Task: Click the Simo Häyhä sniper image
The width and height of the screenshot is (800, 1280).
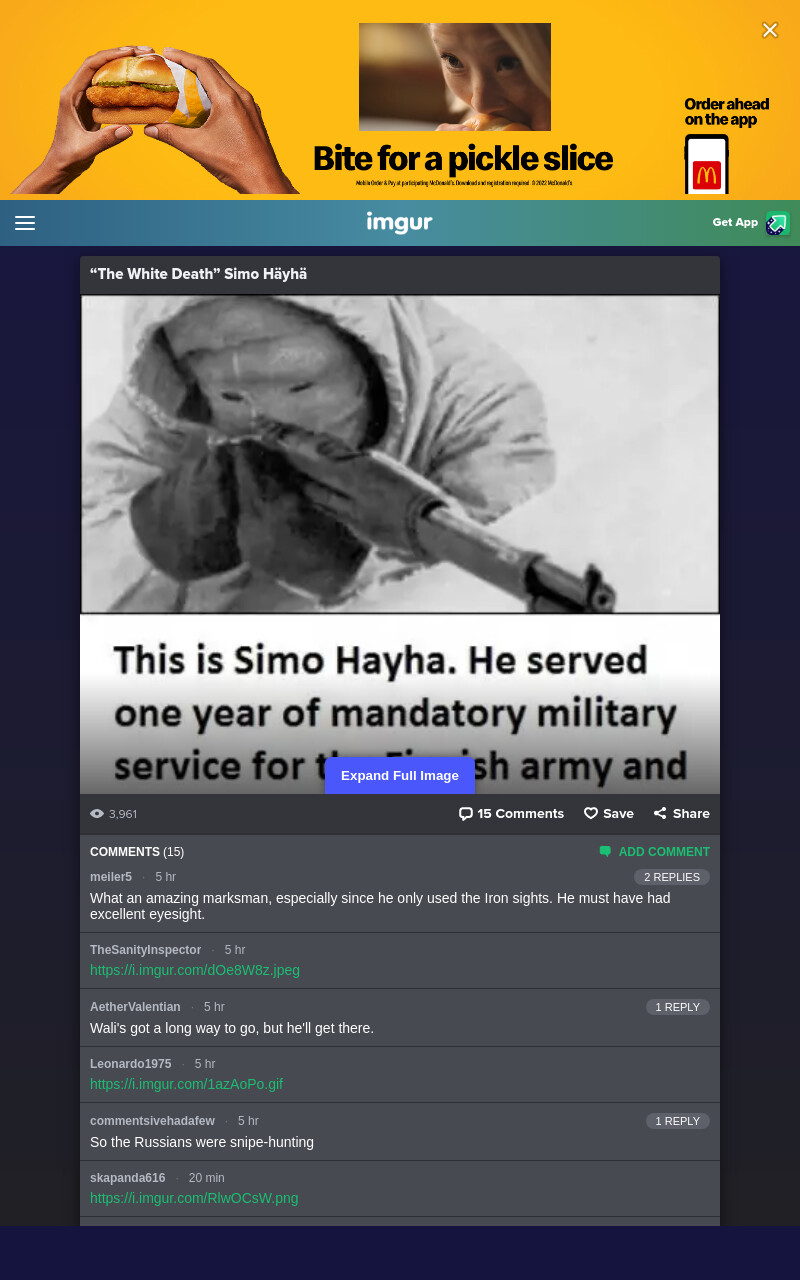Action: pos(400,454)
